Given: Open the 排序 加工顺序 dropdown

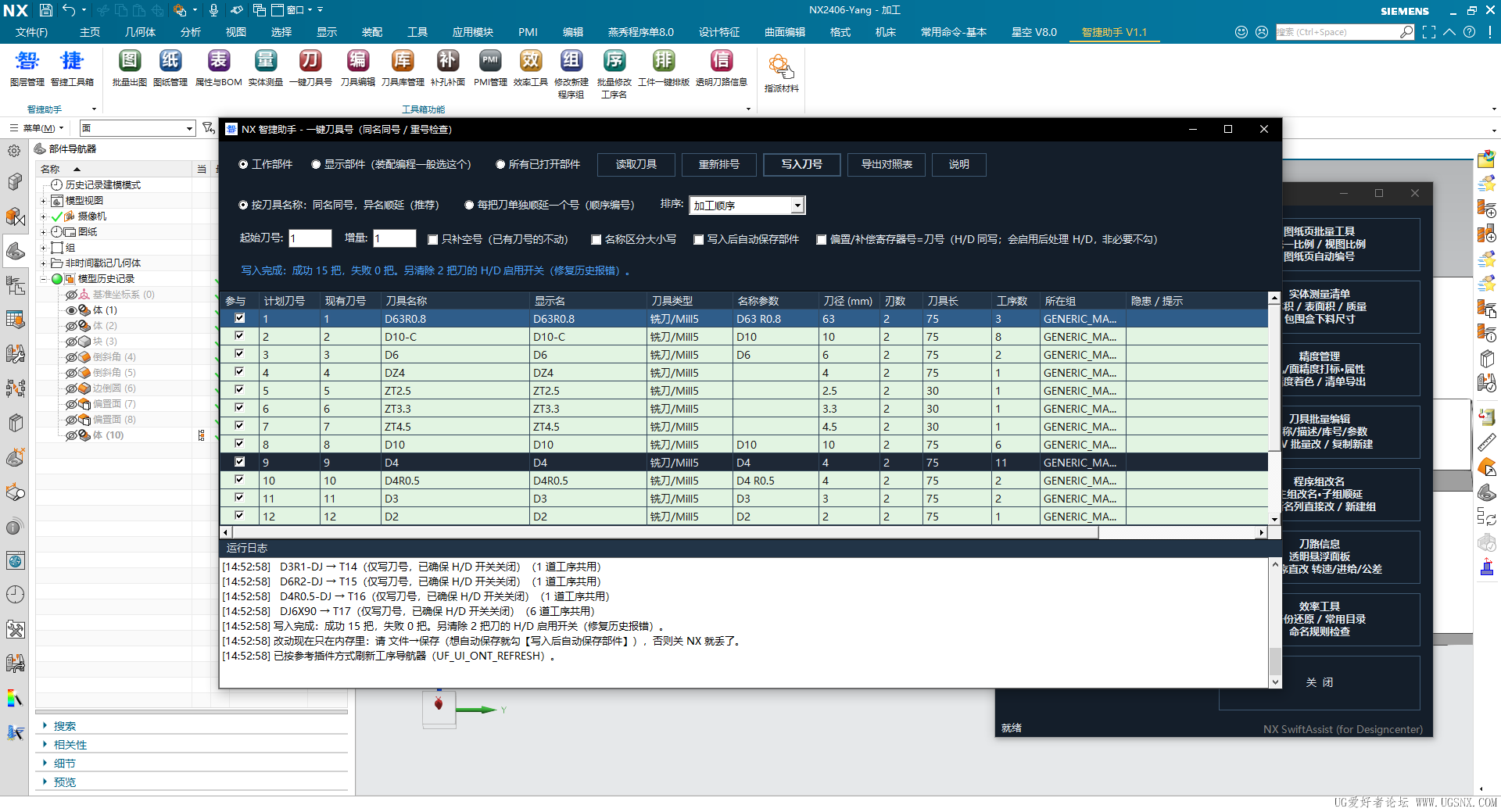Looking at the screenshot, I should [747, 206].
